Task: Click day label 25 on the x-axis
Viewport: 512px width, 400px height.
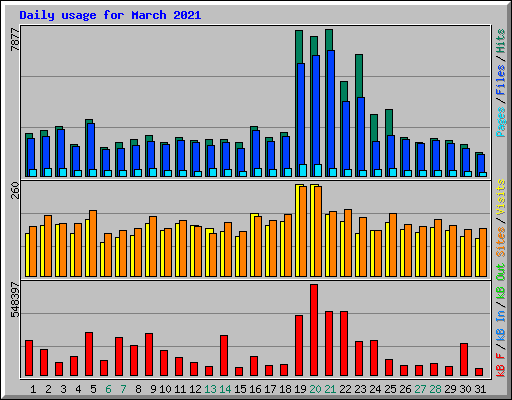Action: (x=390, y=389)
